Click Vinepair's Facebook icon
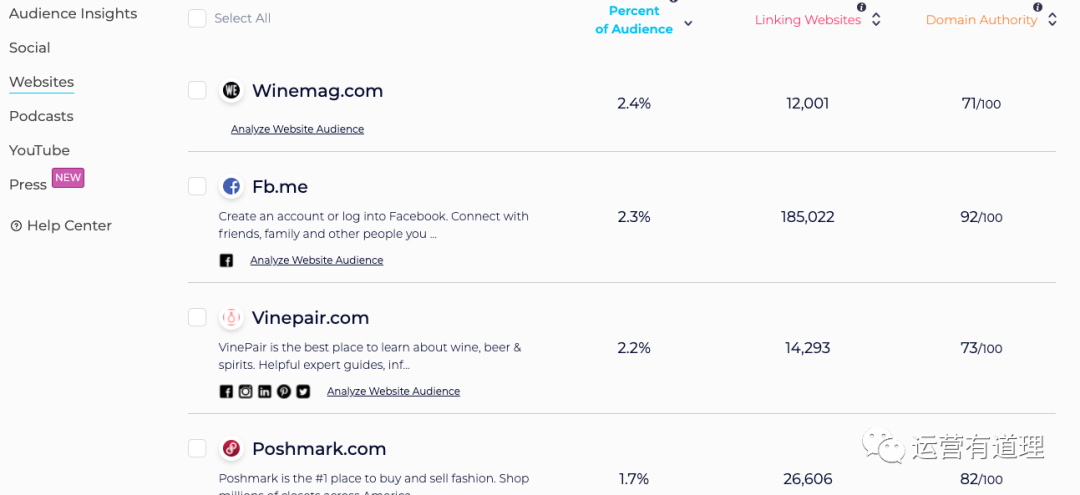1080x495 pixels. pyautogui.click(x=226, y=392)
